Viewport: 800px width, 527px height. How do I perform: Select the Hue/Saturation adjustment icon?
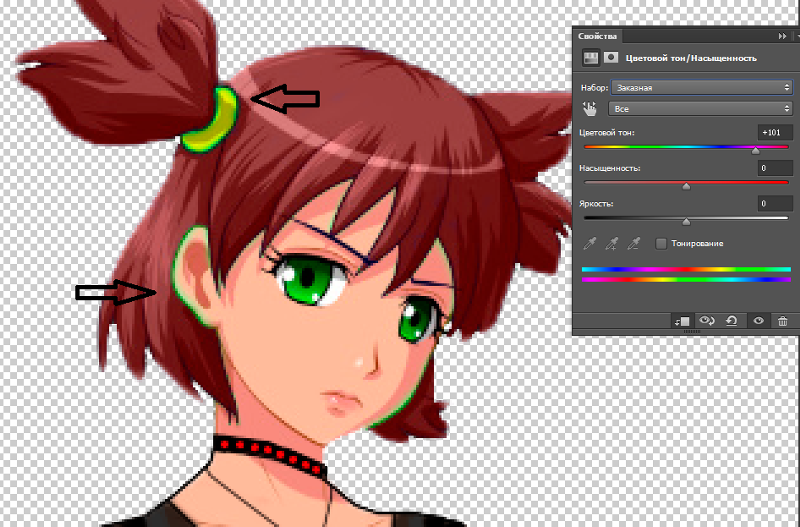pyautogui.click(x=591, y=58)
